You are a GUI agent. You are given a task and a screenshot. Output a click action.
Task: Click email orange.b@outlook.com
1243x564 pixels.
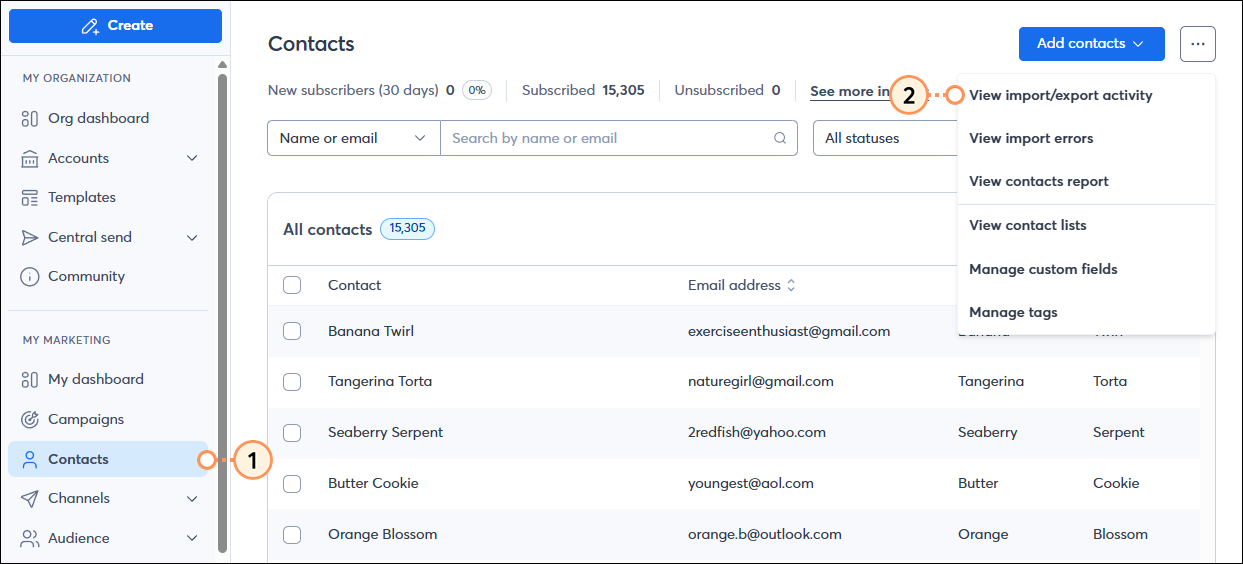(765, 534)
